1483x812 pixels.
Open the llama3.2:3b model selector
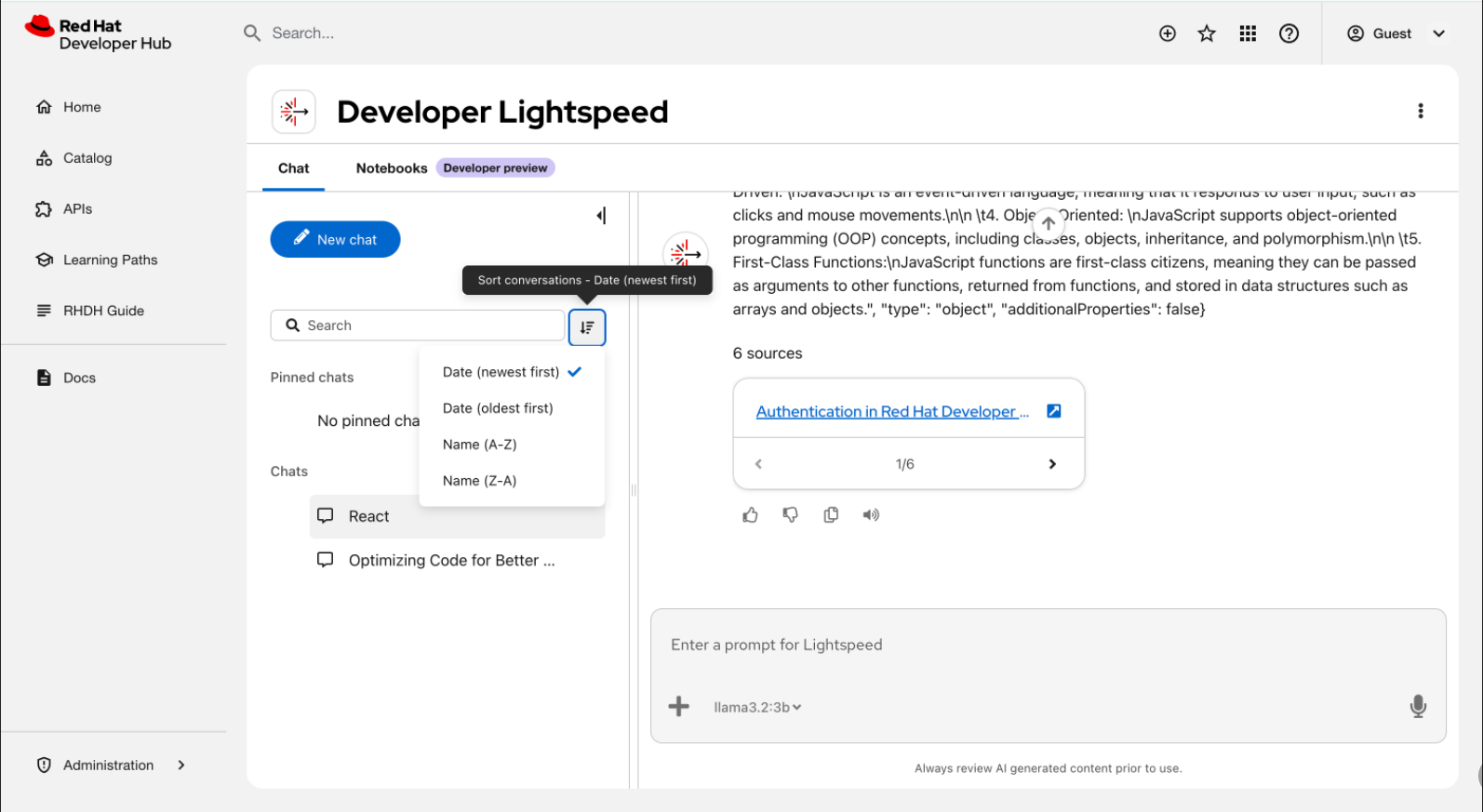[x=757, y=707]
